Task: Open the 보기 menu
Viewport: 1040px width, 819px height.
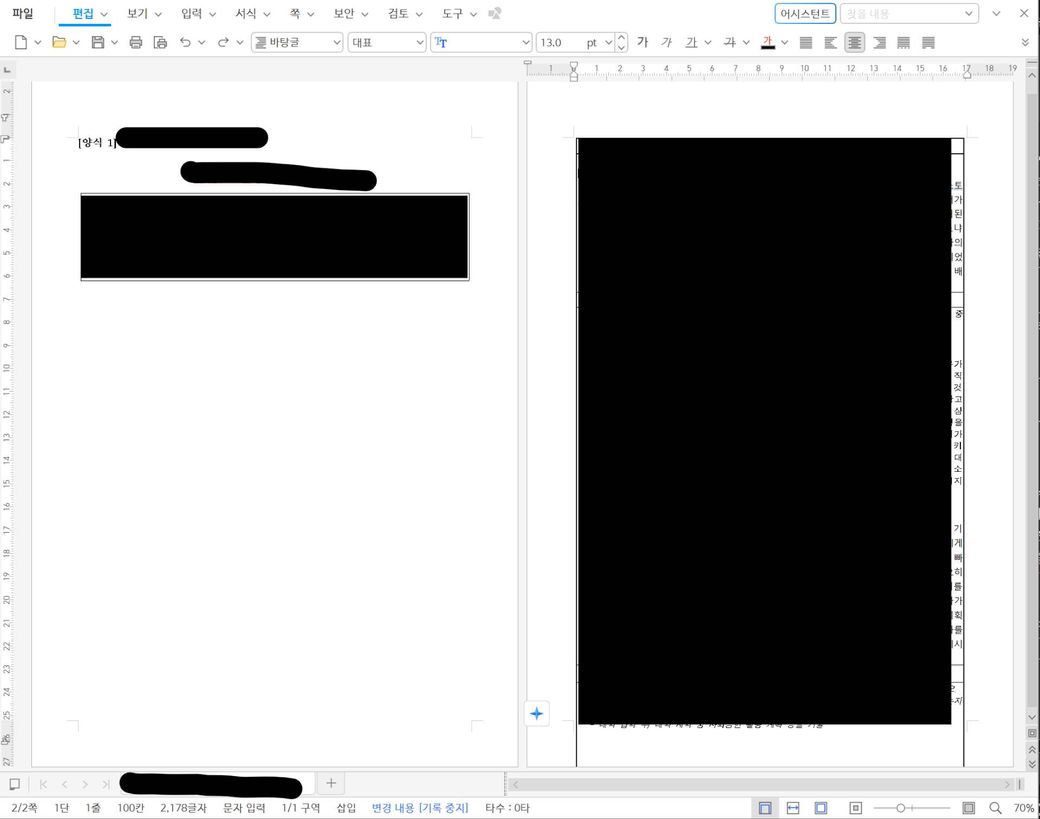Action: (144, 14)
